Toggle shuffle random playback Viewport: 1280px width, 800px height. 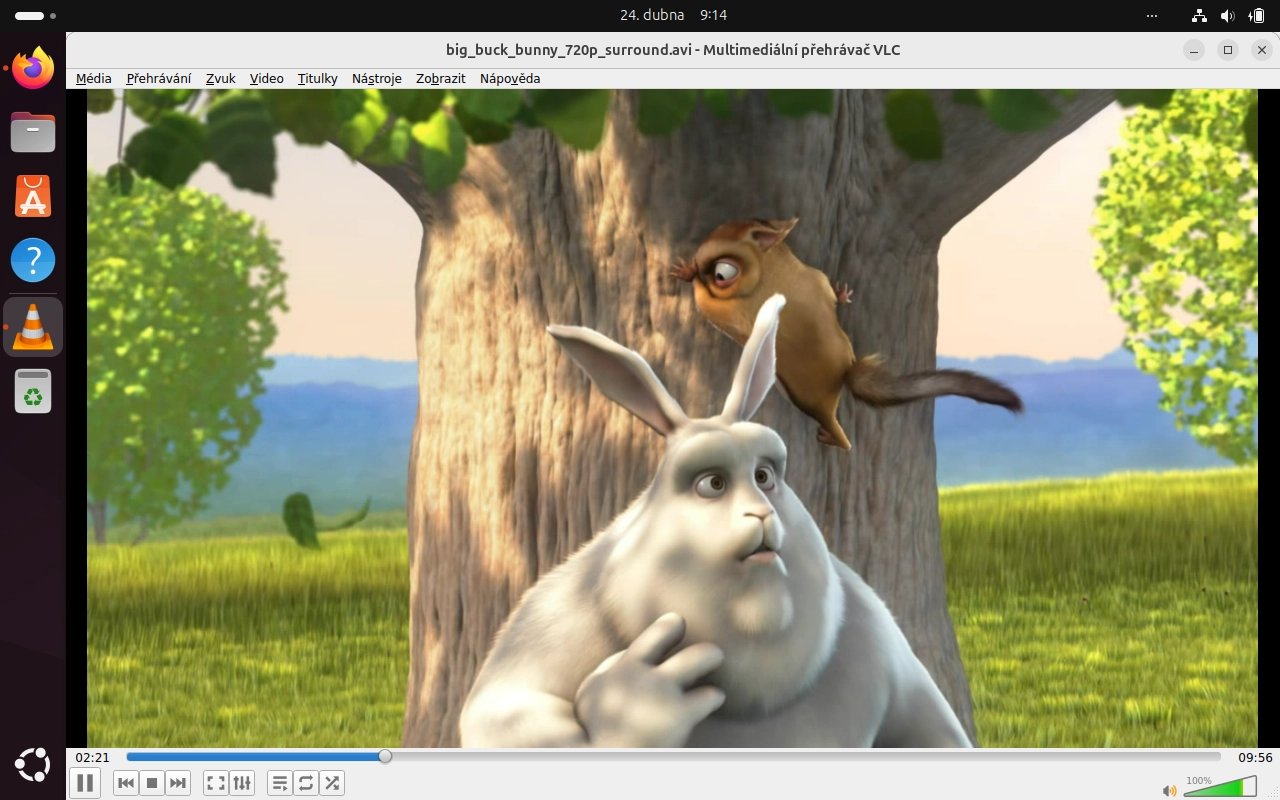[332, 783]
